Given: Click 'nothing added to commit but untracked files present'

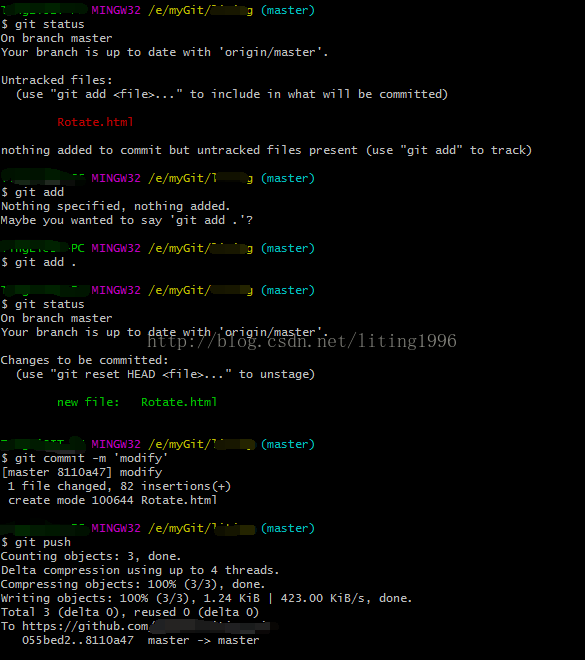Looking at the screenshot, I should (179, 150).
